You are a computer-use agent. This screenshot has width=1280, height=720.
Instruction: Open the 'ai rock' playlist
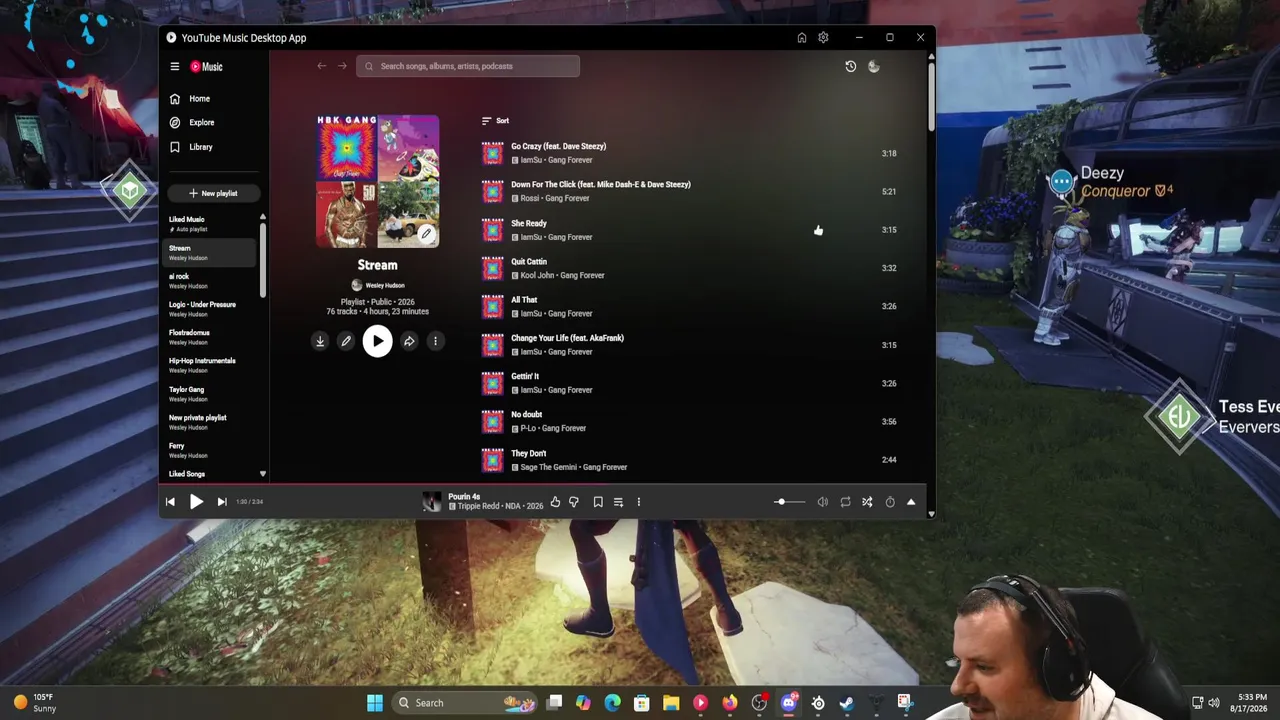(210, 281)
